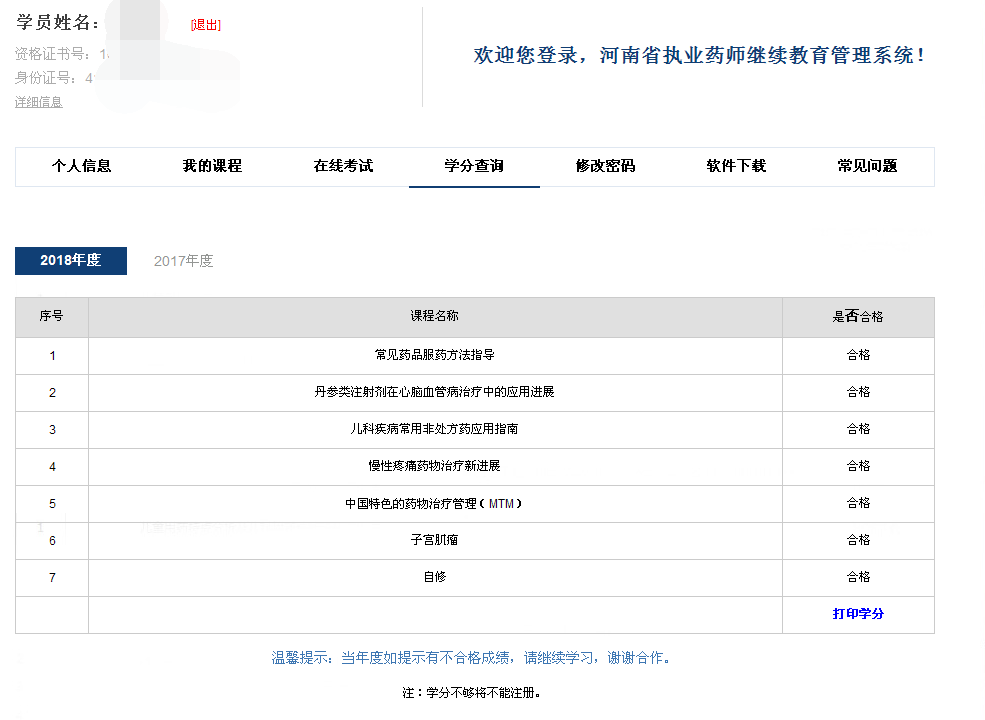Select the 学分查询 menu tab
Image resolution: width=985 pixels, height=720 pixels.
[x=474, y=166]
